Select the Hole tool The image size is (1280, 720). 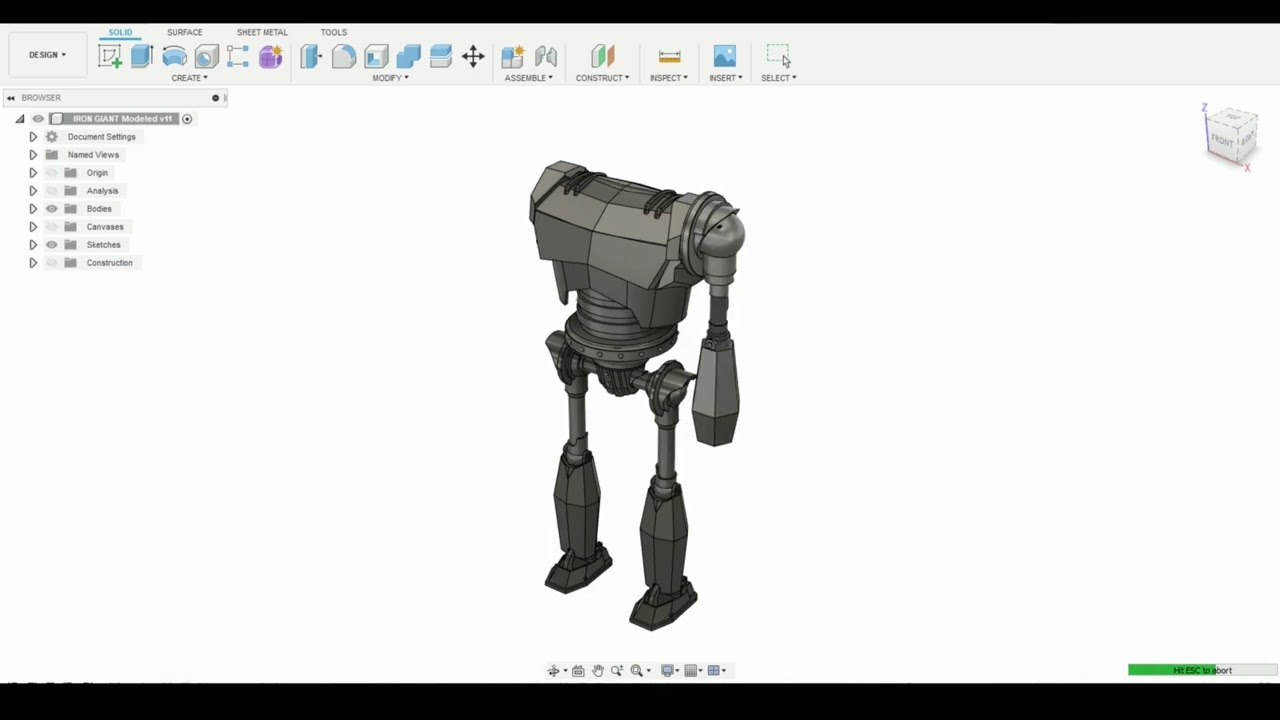click(206, 56)
